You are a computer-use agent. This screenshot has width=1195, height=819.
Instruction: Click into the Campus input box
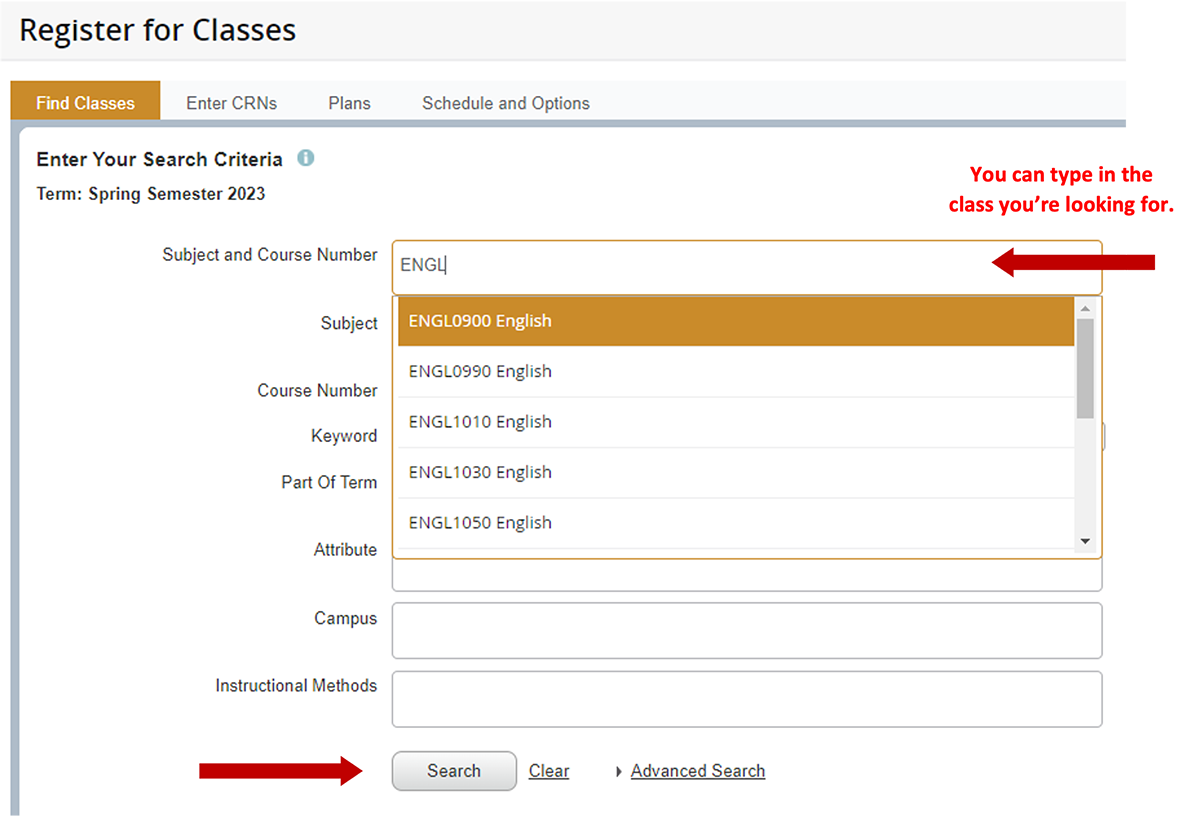[x=746, y=630]
